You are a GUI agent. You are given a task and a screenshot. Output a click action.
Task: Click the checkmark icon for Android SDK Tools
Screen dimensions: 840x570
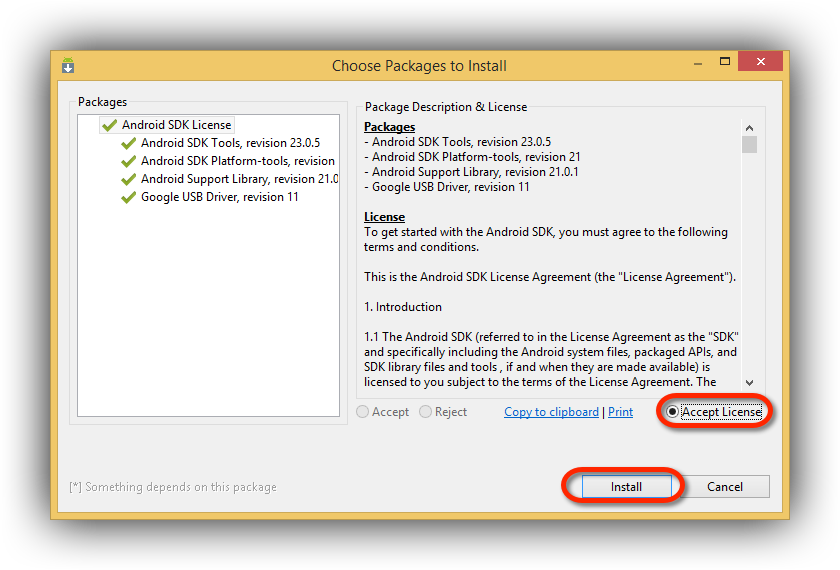coord(129,144)
